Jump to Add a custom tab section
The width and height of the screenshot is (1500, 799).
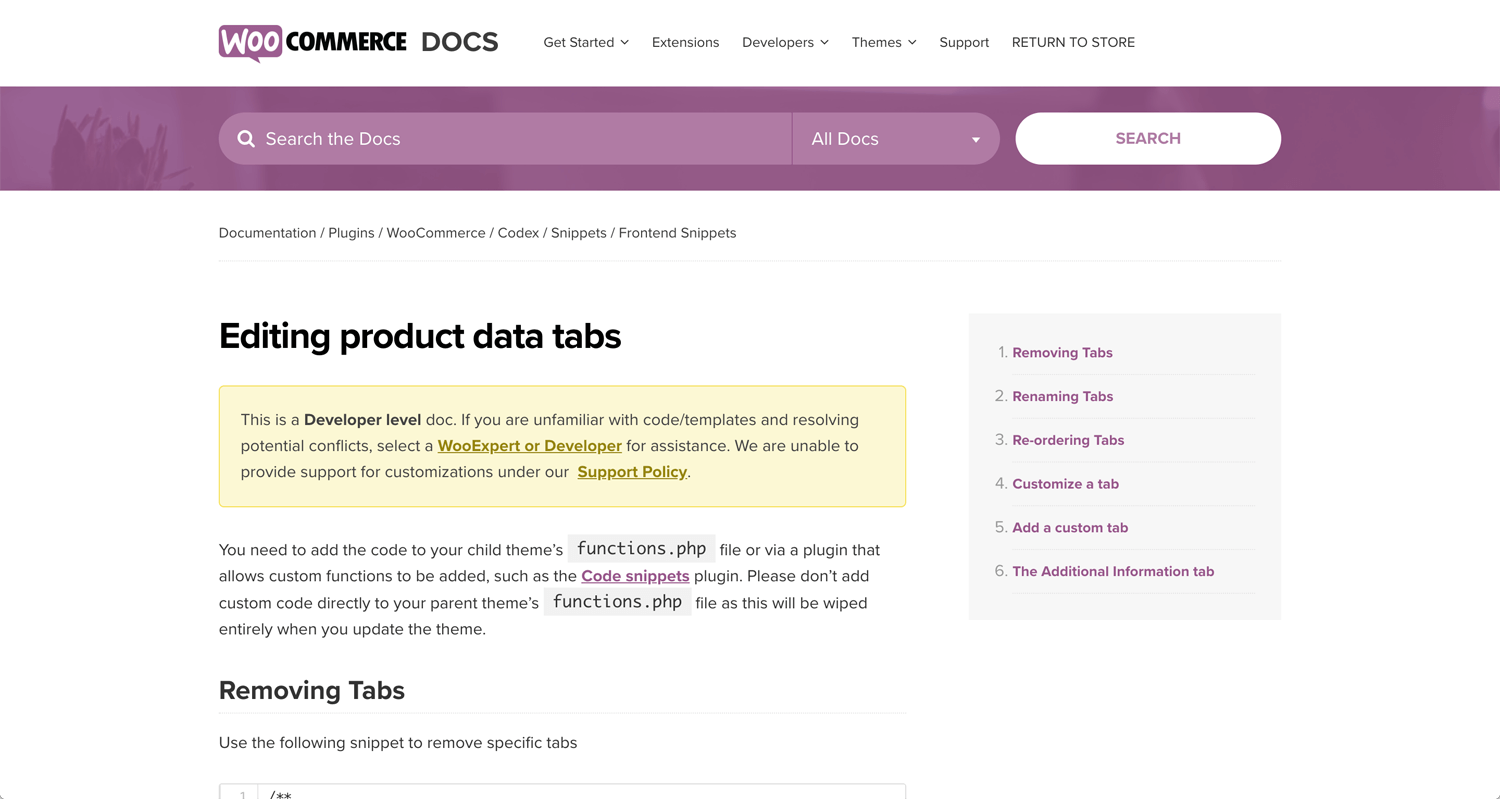click(x=1070, y=528)
